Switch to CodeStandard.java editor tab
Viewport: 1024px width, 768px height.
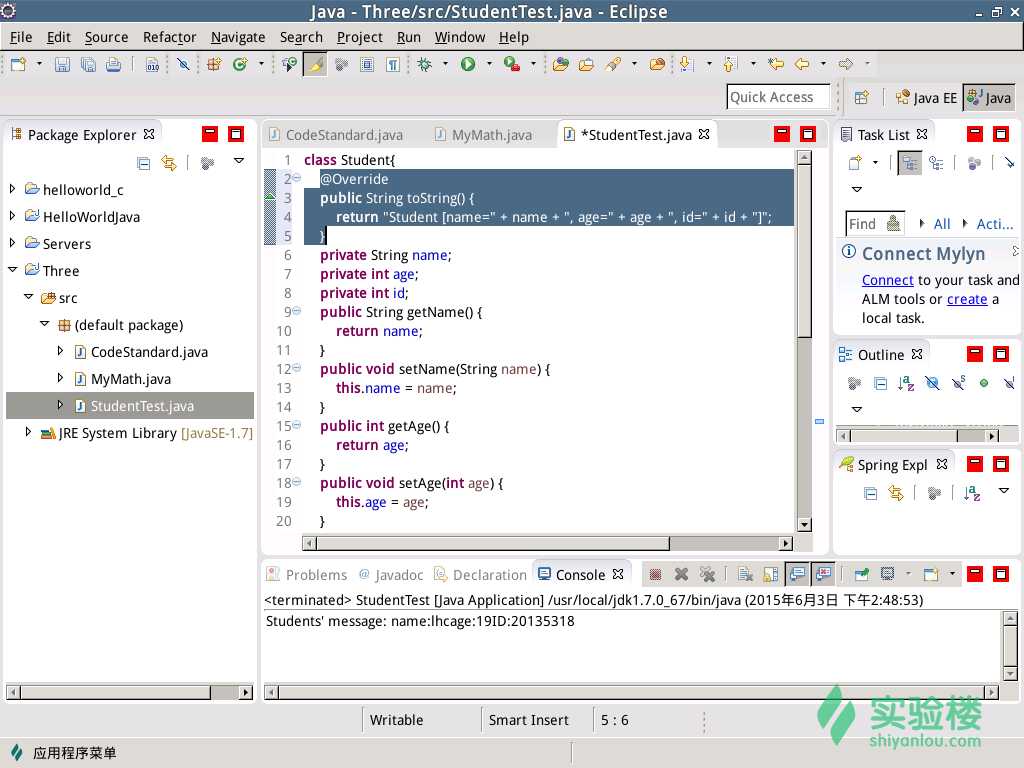(x=337, y=135)
